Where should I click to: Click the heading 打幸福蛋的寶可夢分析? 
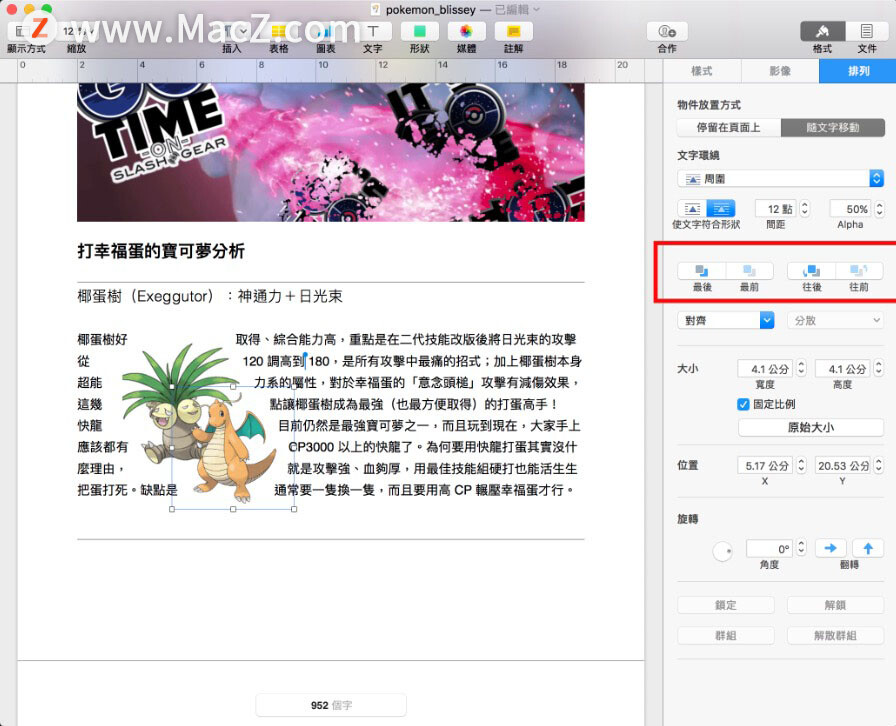[161, 251]
